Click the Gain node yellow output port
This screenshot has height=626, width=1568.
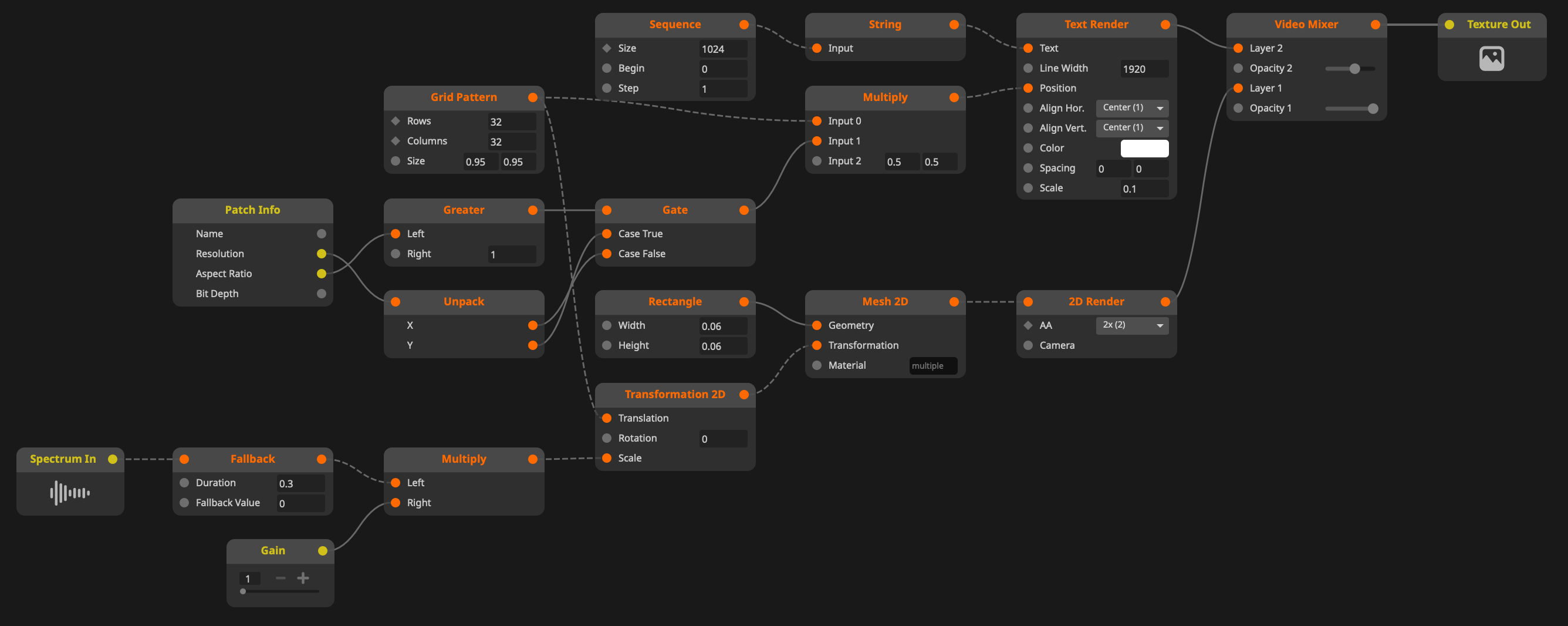click(323, 550)
